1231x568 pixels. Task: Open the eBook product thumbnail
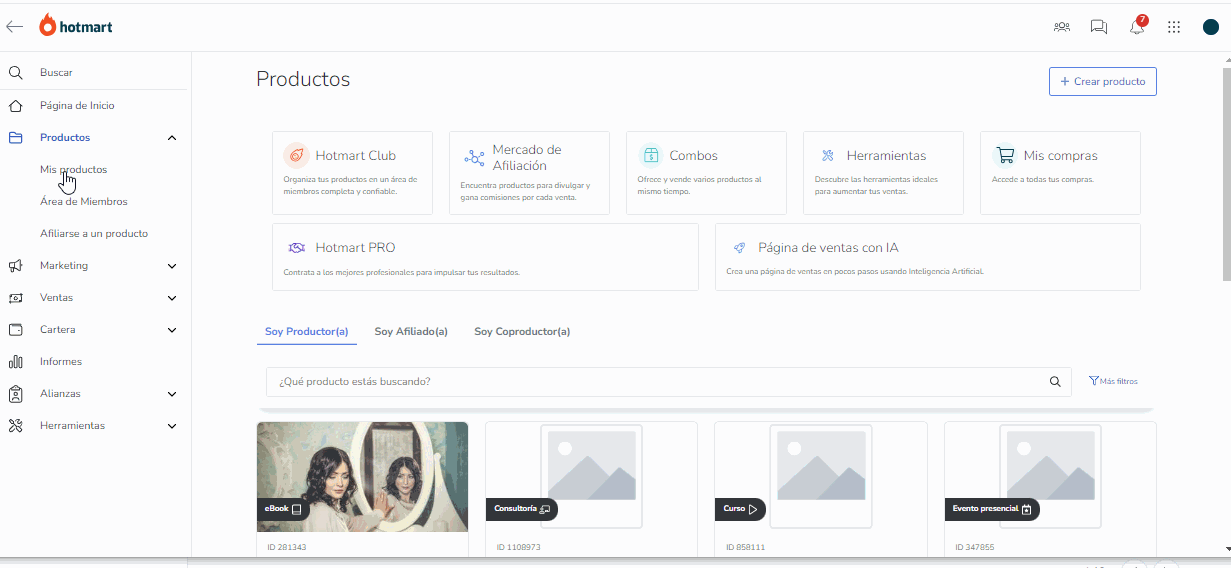362,476
